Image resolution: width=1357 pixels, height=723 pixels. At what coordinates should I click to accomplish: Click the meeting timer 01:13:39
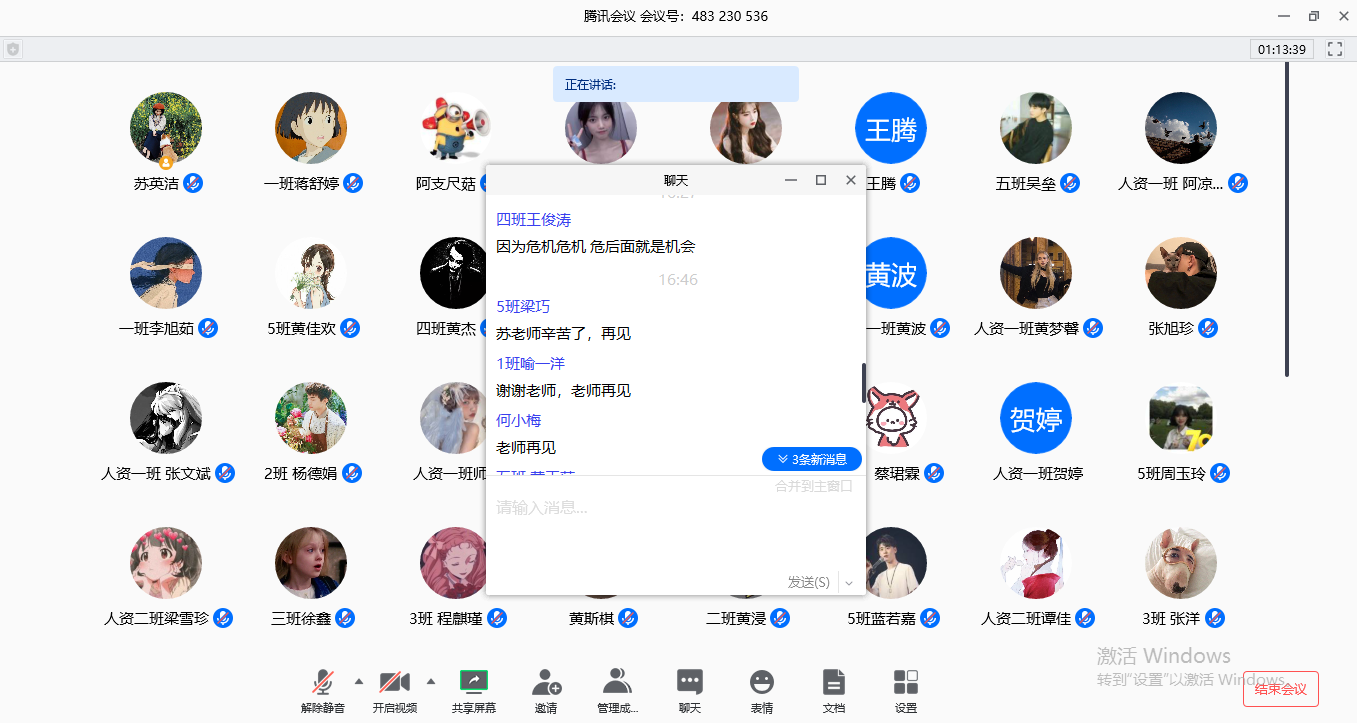tap(1282, 49)
